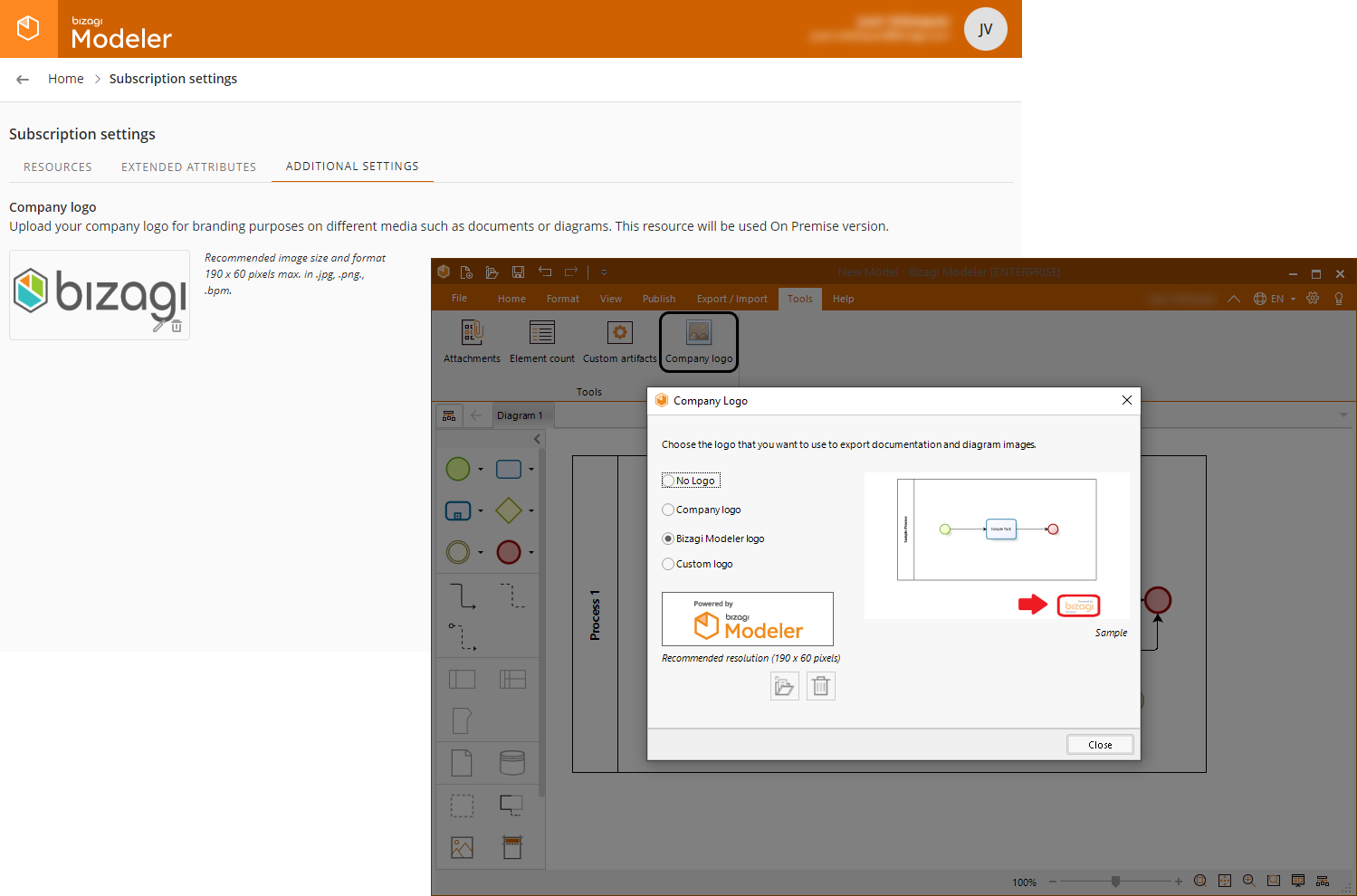
Task: Click trash icon in Company Logo dialog
Action: click(x=821, y=686)
